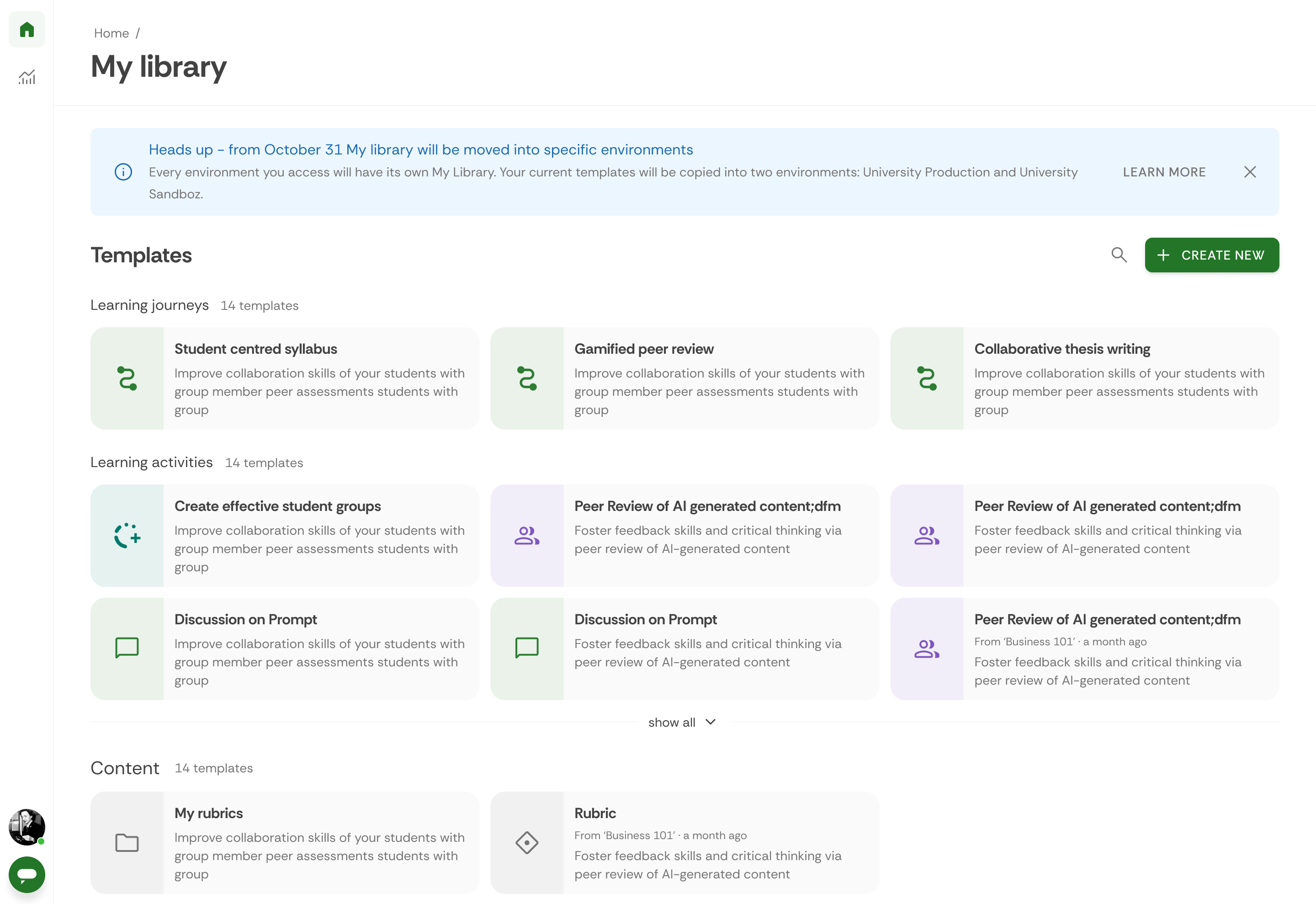Open the chat support bubble icon
The height and width of the screenshot is (904, 1316).
pos(27,874)
